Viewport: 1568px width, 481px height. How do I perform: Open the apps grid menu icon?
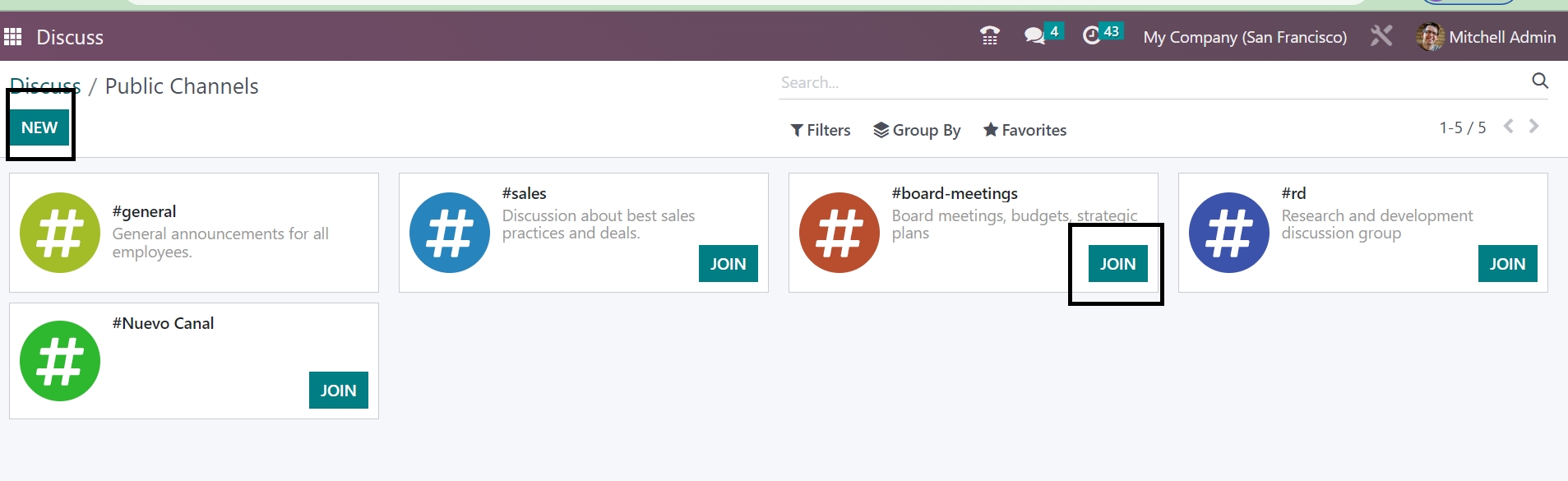click(x=13, y=37)
